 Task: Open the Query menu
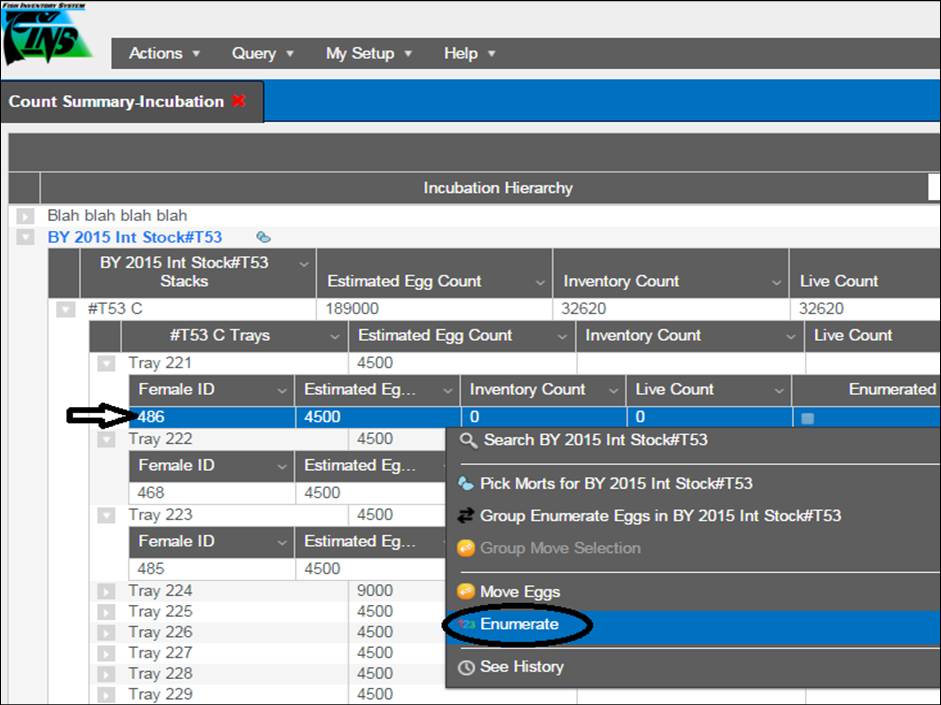(x=262, y=53)
